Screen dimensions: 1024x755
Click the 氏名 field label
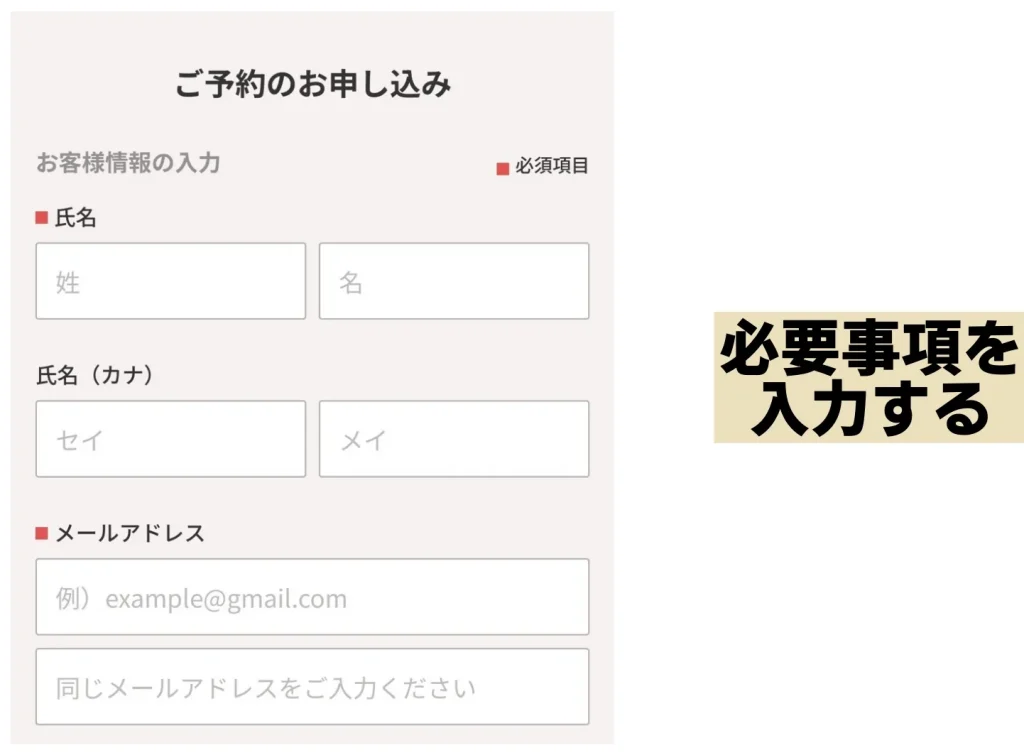[x=76, y=218]
